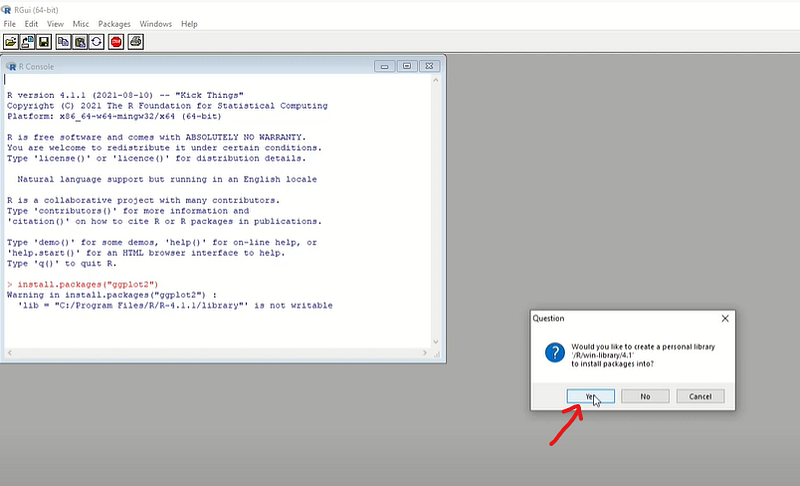Click the 'Type contributors()' line

pos(128,211)
